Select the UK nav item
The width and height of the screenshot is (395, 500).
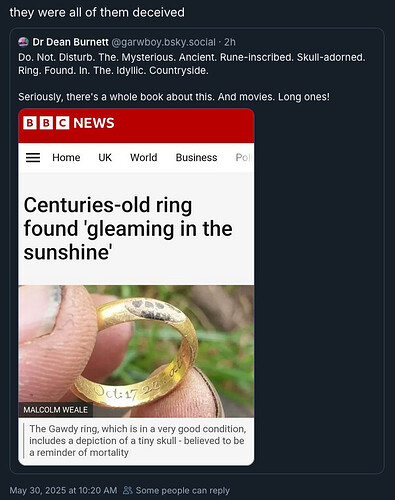coord(105,157)
